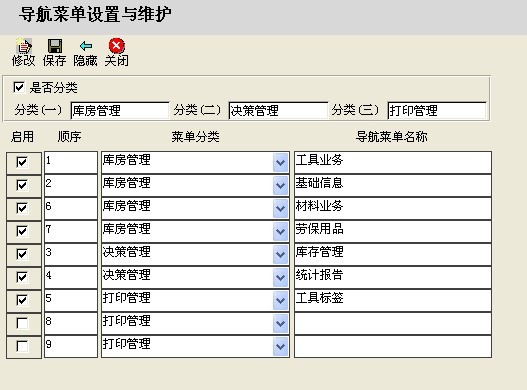Viewport: 527px width, 390px height.
Task: Open menu category dropdown for 工具业务
Action: 281,163
